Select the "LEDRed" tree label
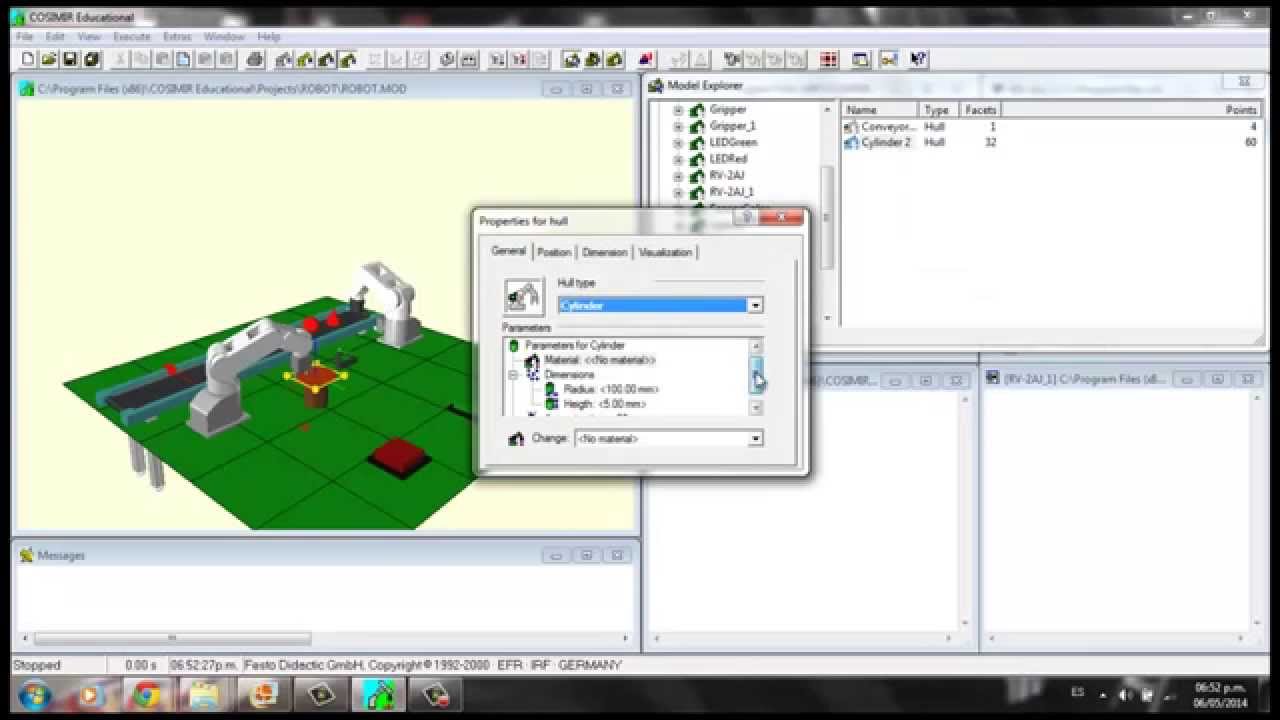The image size is (1280, 720). [728, 159]
